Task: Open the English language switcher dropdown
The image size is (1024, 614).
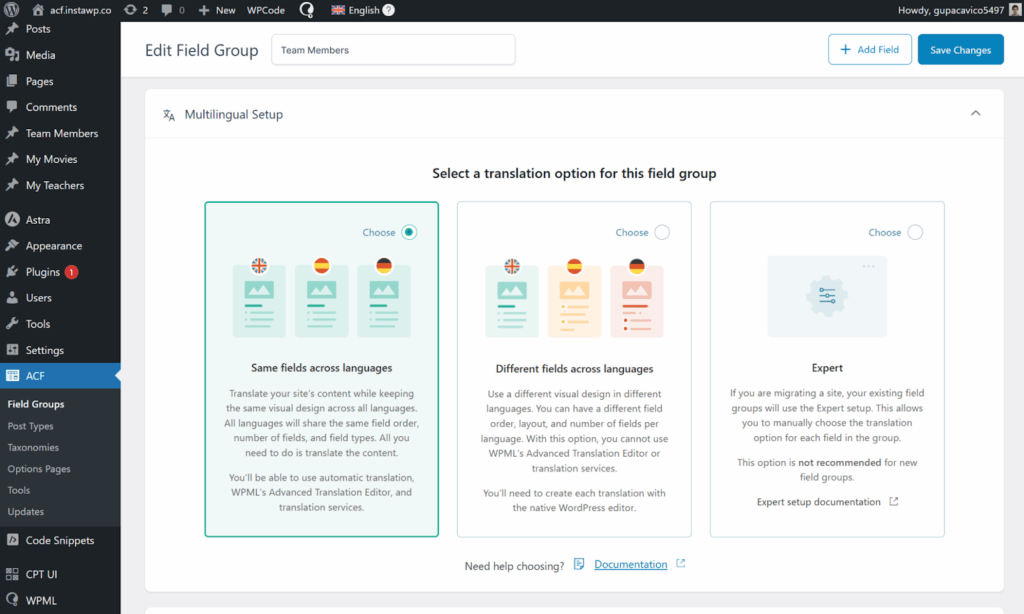Action: 356,11
